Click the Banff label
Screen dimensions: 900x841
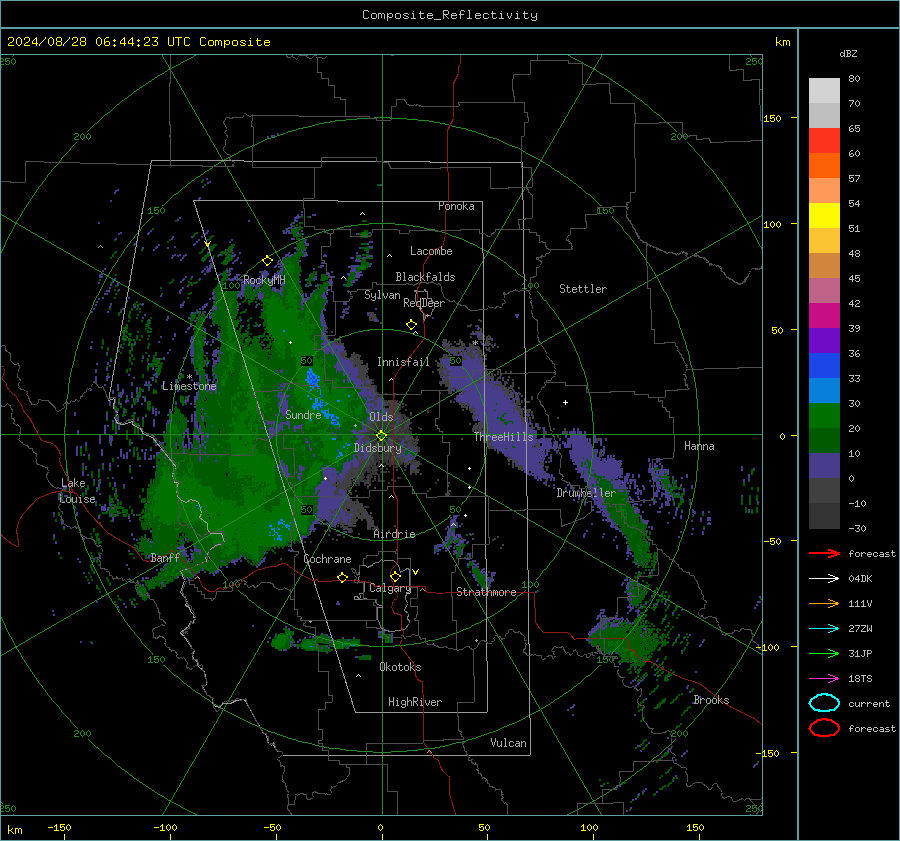[x=165, y=558]
